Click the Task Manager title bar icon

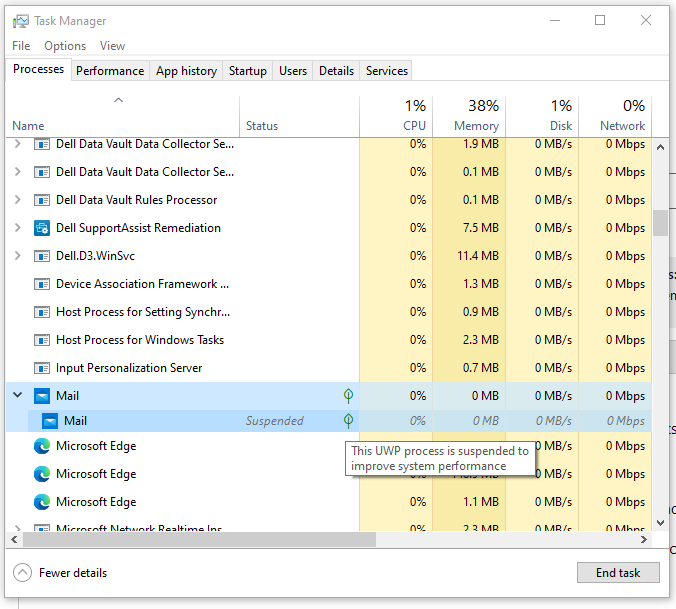tap(20, 21)
